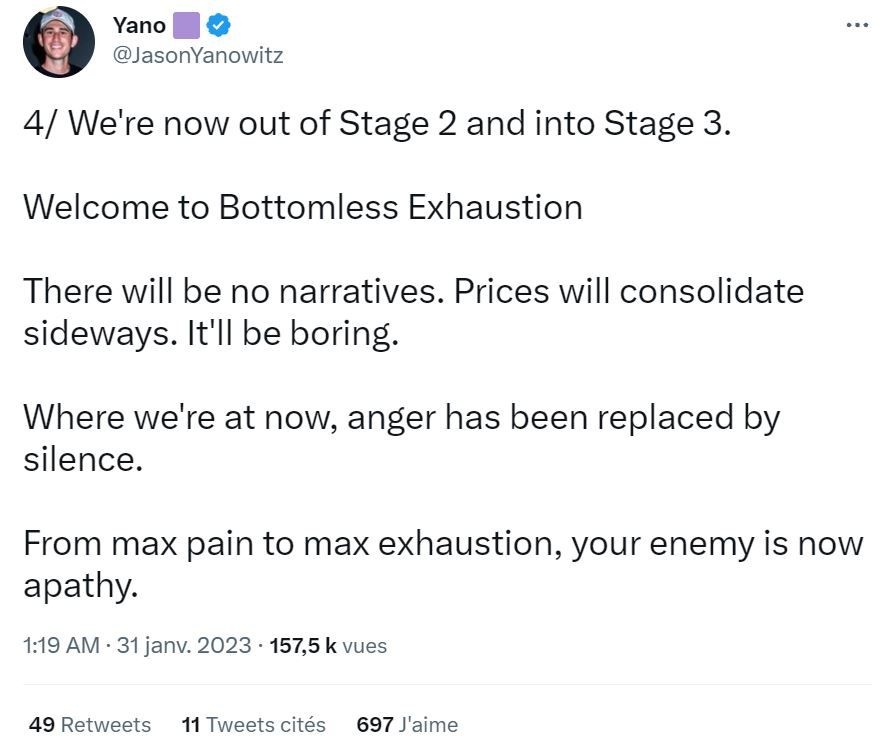
Task: Click the display name "Yano"
Action: tap(139, 26)
